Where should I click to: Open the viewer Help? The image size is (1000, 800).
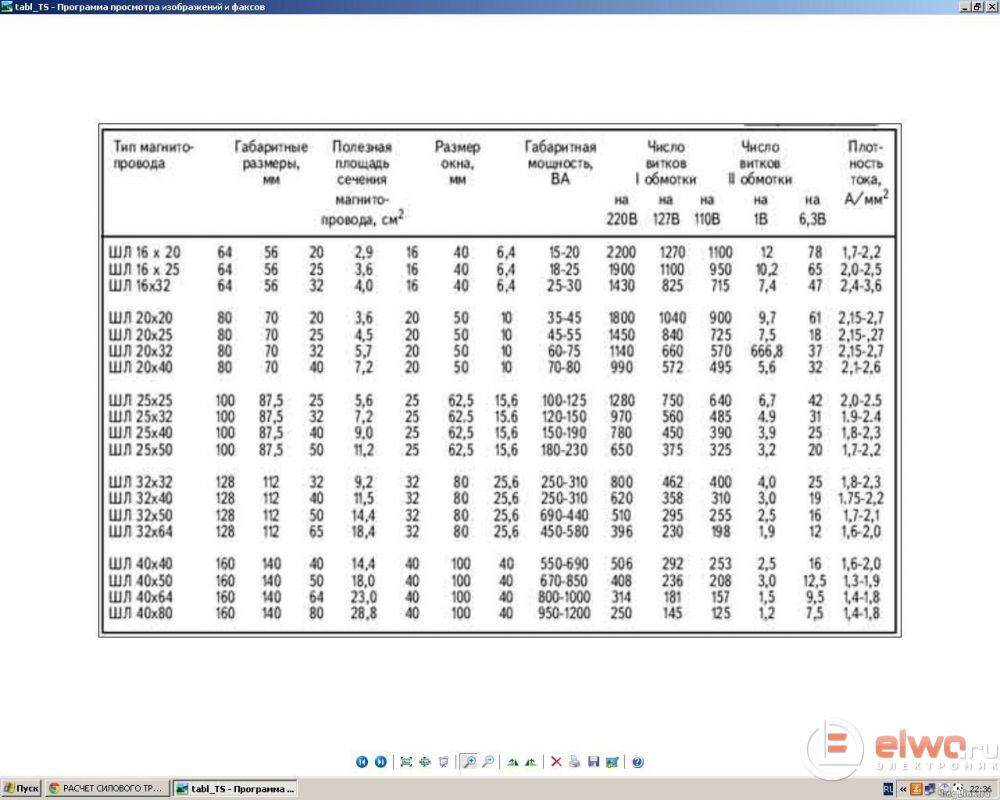tap(637, 762)
